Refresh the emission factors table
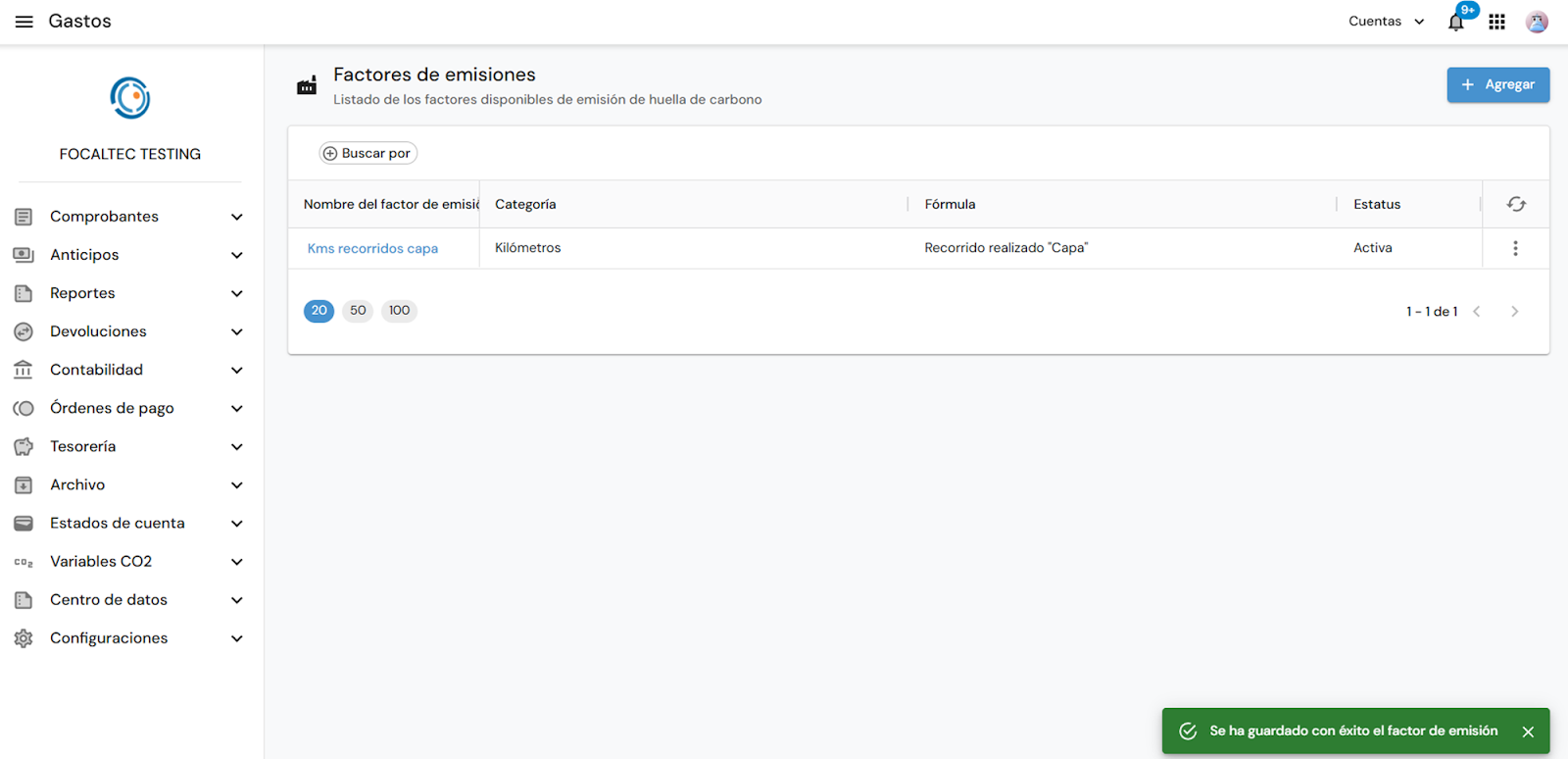Image resolution: width=1568 pixels, height=759 pixels. click(1516, 204)
